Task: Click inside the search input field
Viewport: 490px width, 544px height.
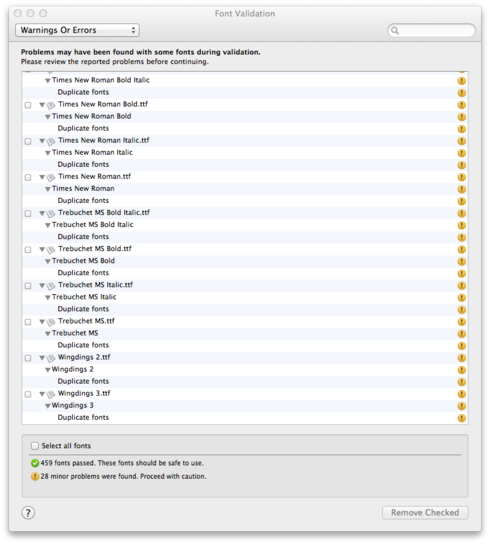Action: coord(437,31)
